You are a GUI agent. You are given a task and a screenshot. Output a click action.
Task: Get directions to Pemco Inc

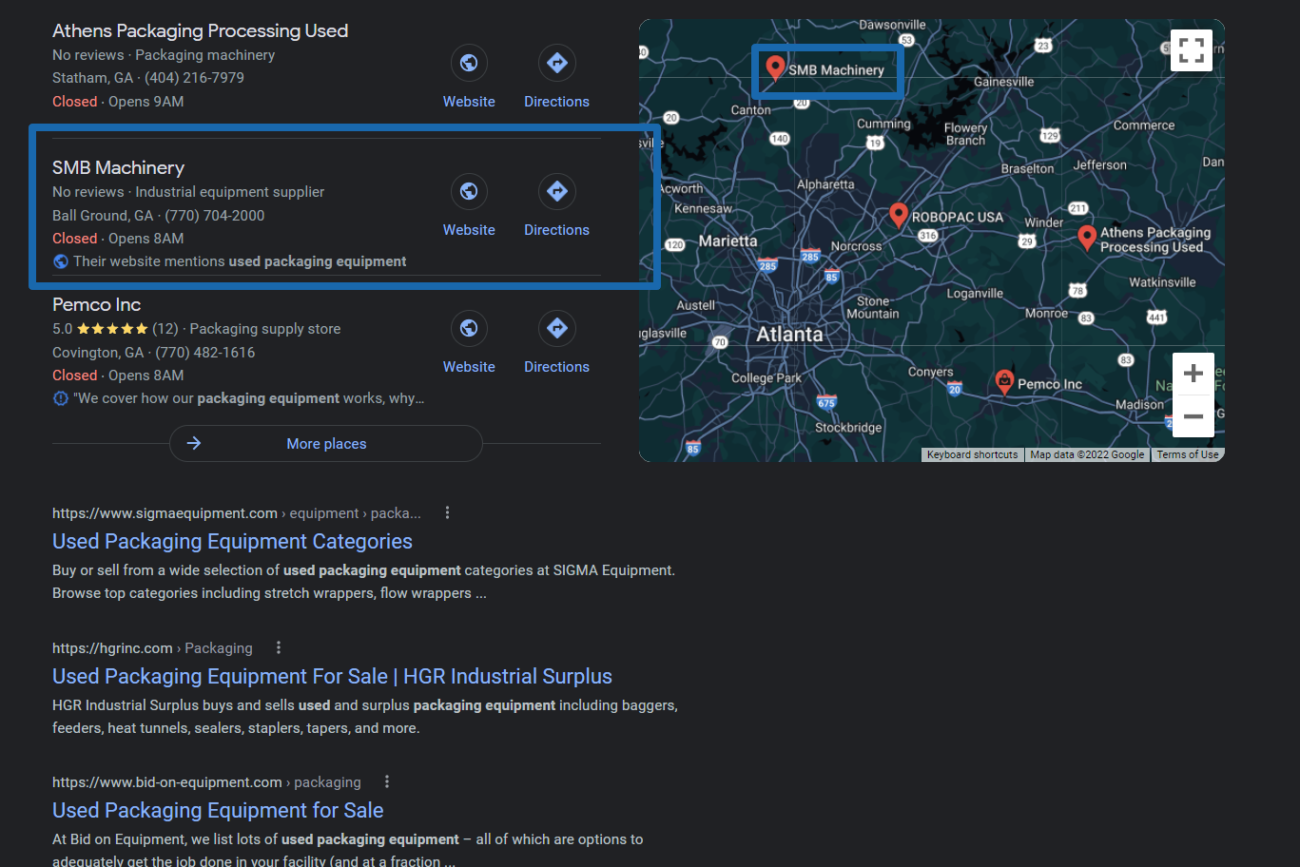(x=556, y=328)
